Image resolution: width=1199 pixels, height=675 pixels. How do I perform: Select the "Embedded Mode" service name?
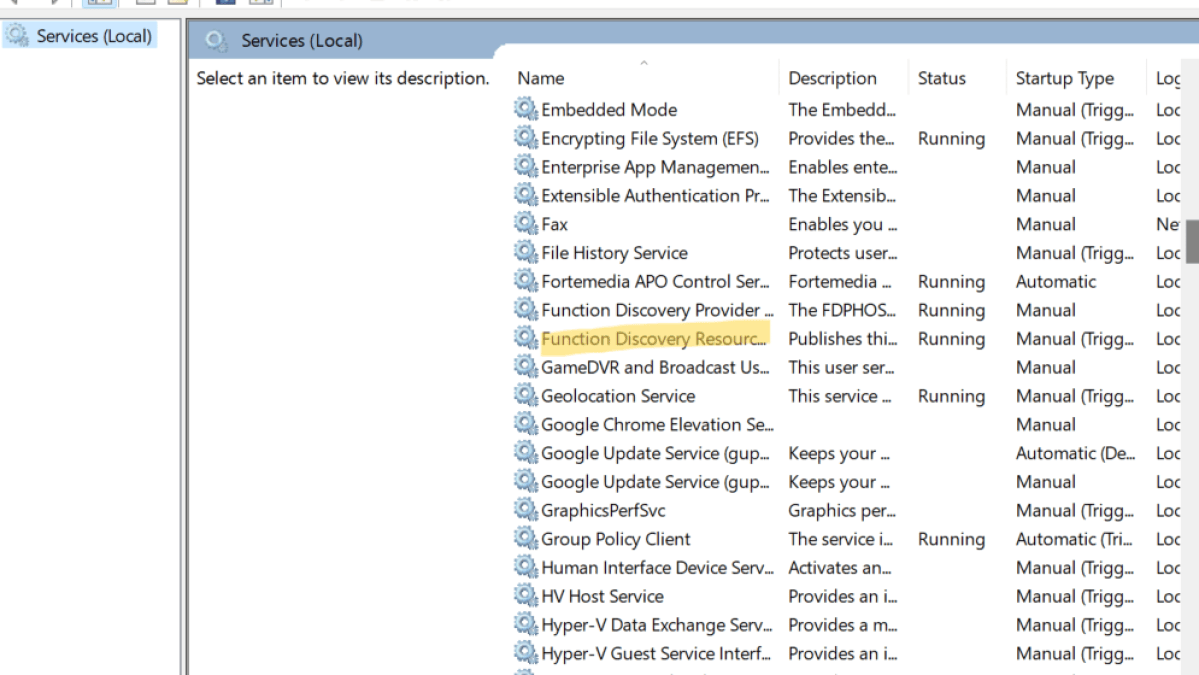[x=609, y=109]
